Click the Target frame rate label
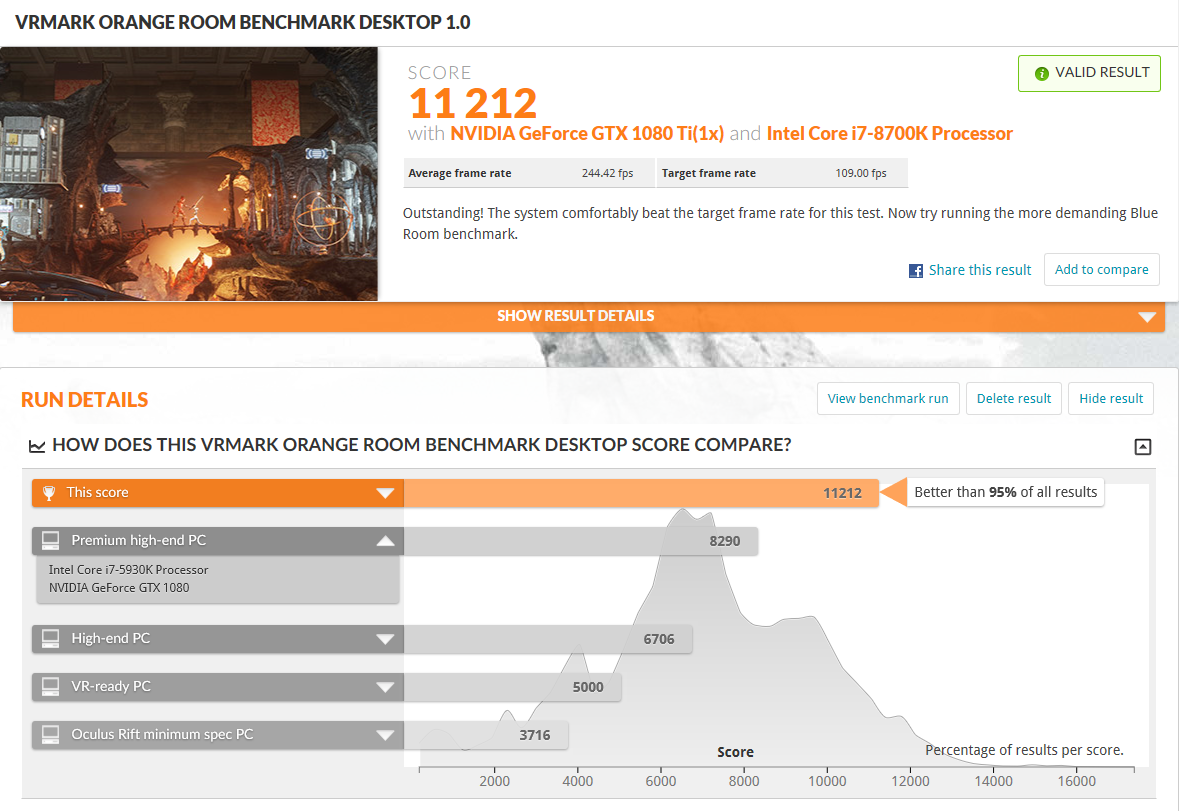Screen dimensions: 1179x811 708,174
